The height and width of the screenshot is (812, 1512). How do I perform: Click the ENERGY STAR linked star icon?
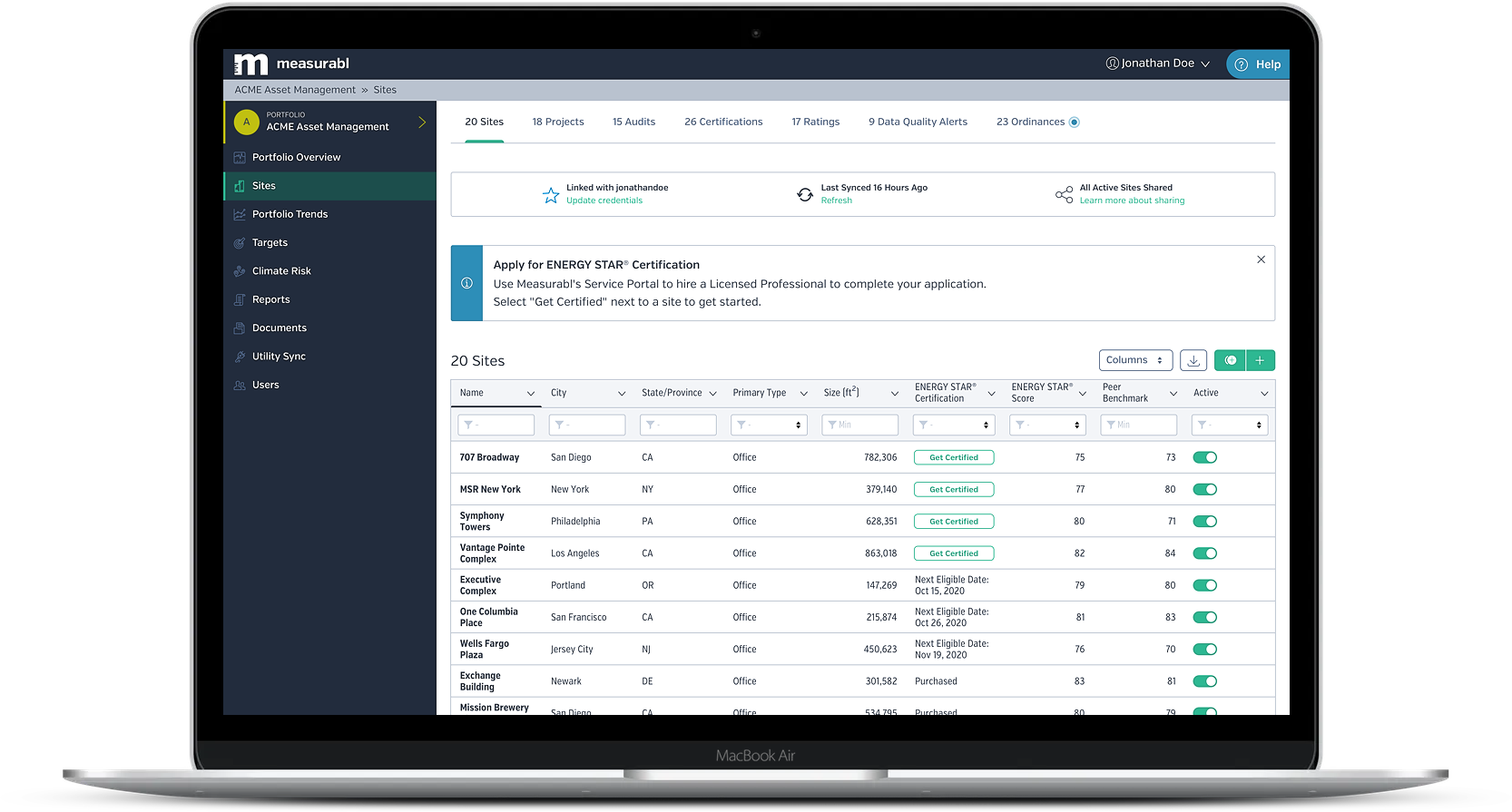pos(551,195)
